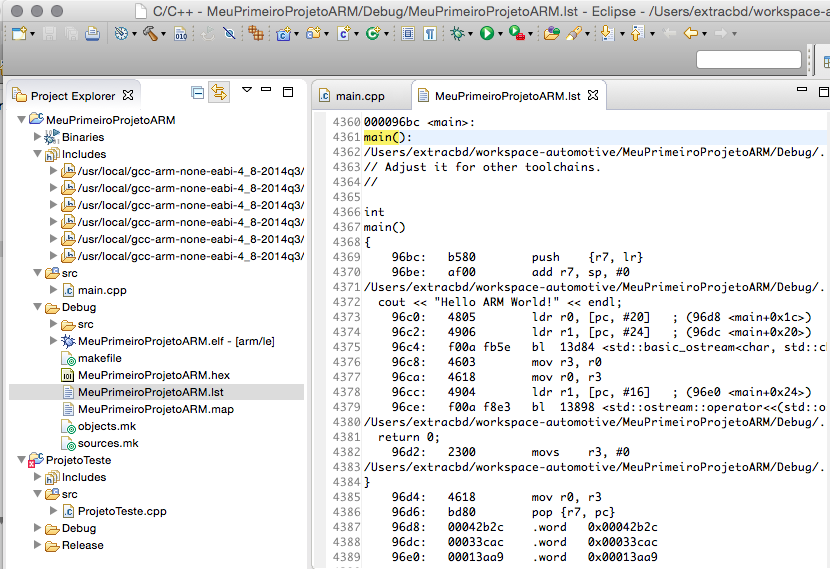Click the 010 binary toolbar icon
The width and height of the screenshot is (830, 569).
click(x=181, y=34)
